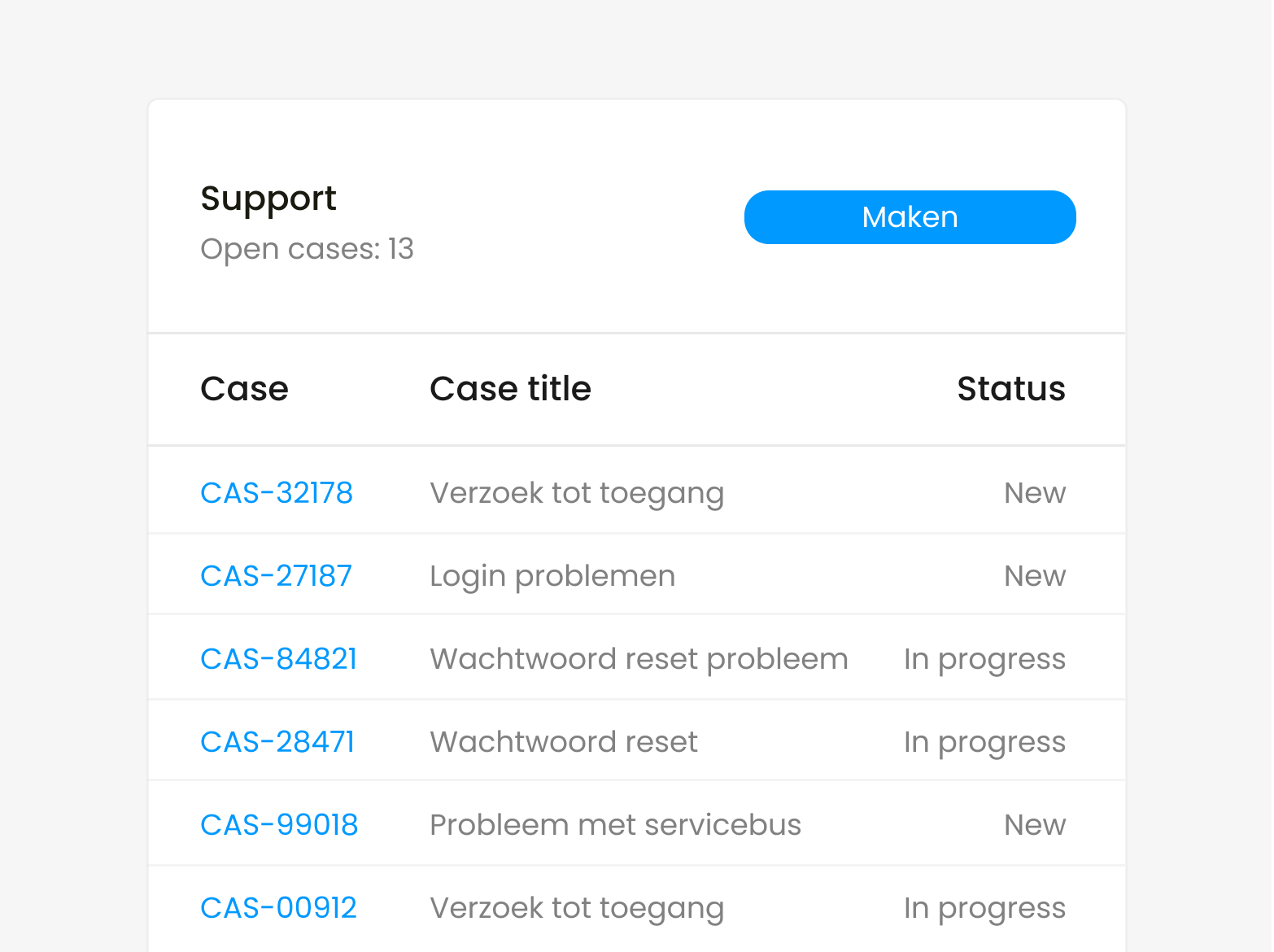
Task: Select case number CAS-28471
Action: 277,742
